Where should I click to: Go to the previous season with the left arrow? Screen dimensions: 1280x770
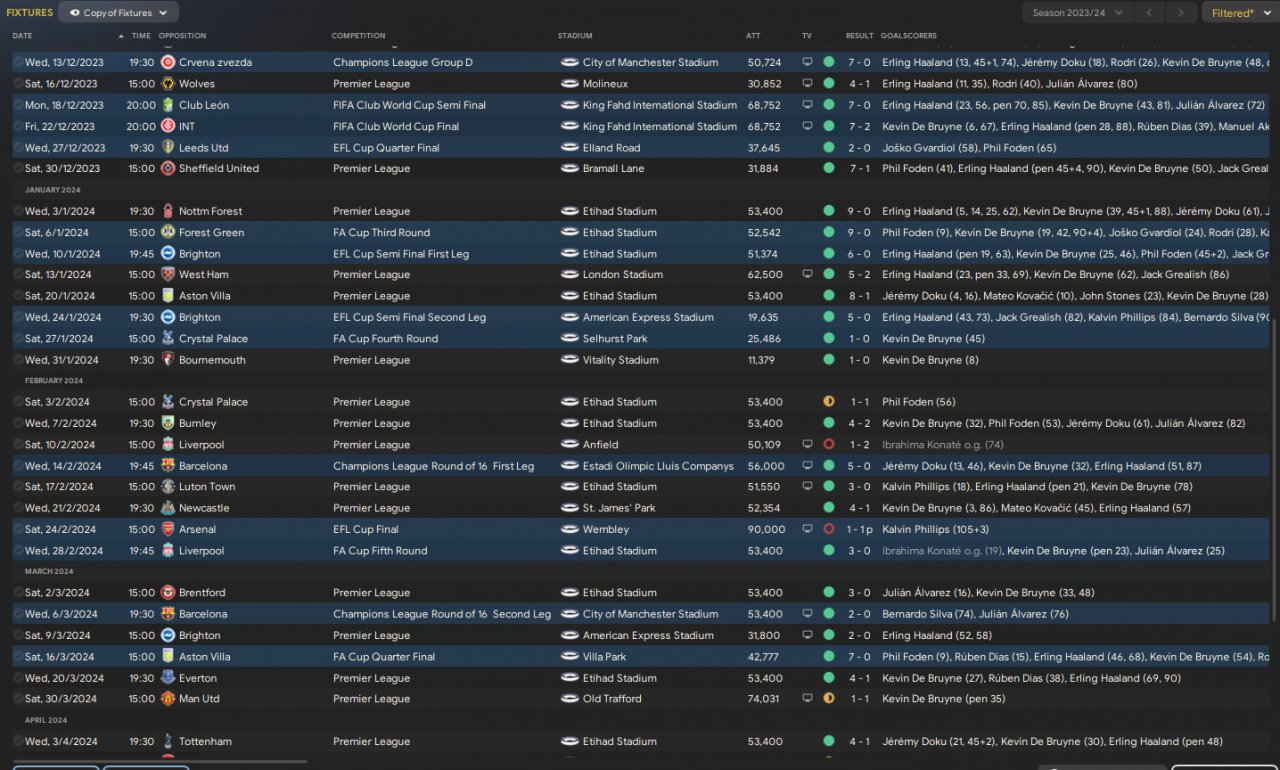pyautogui.click(x=1149, y=13)
